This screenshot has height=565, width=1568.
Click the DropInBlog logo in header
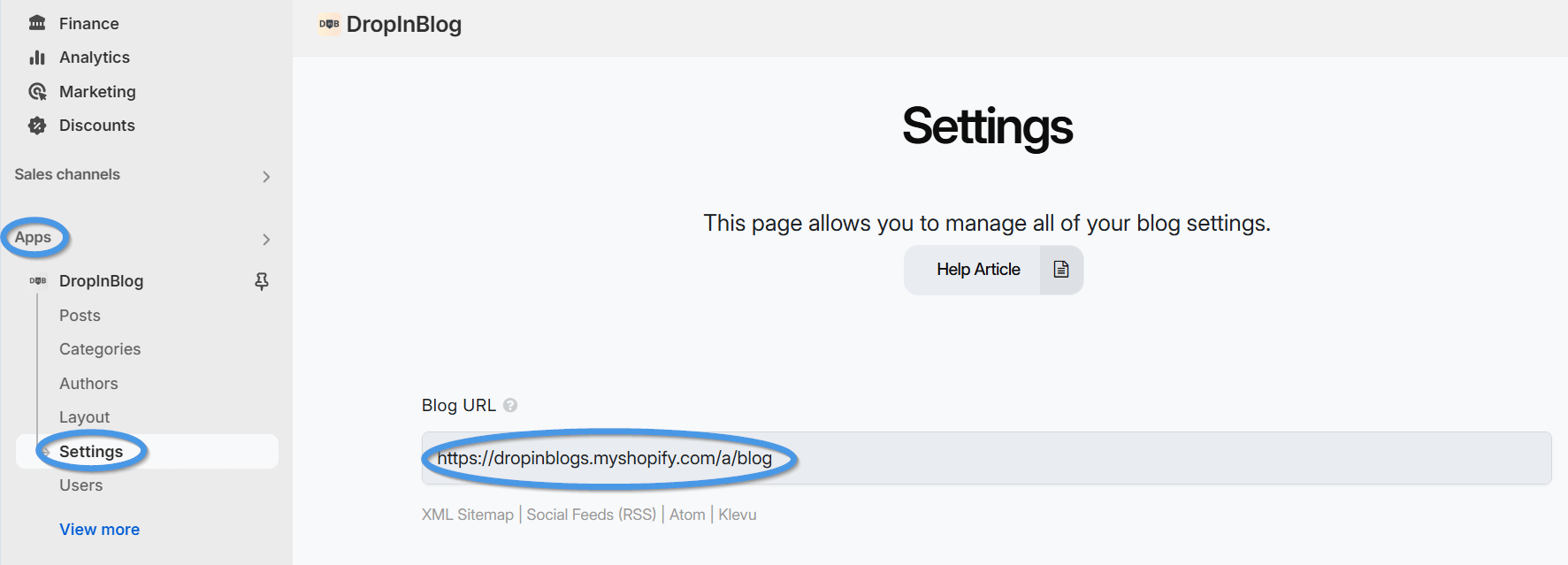click(329, 24)
